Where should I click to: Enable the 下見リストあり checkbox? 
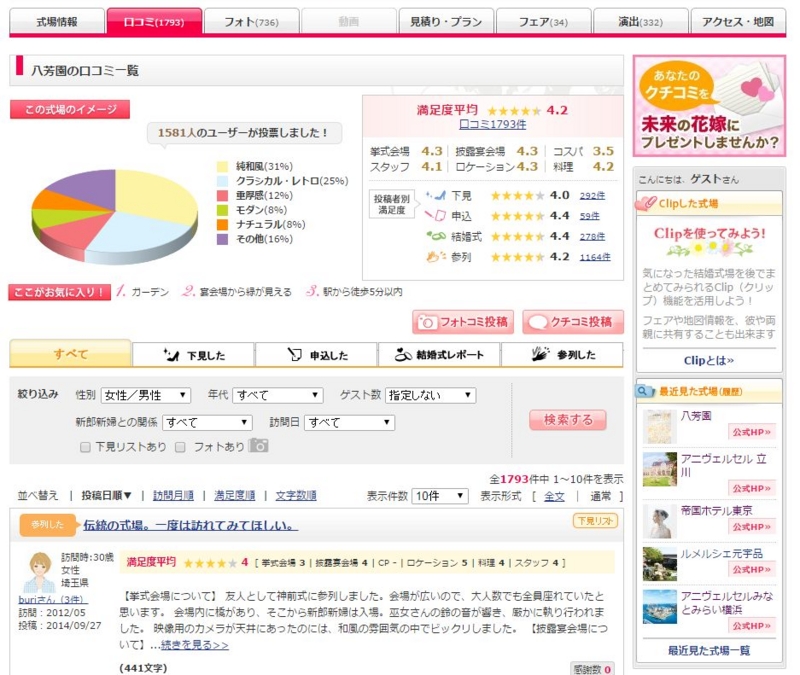pos(84,445)
